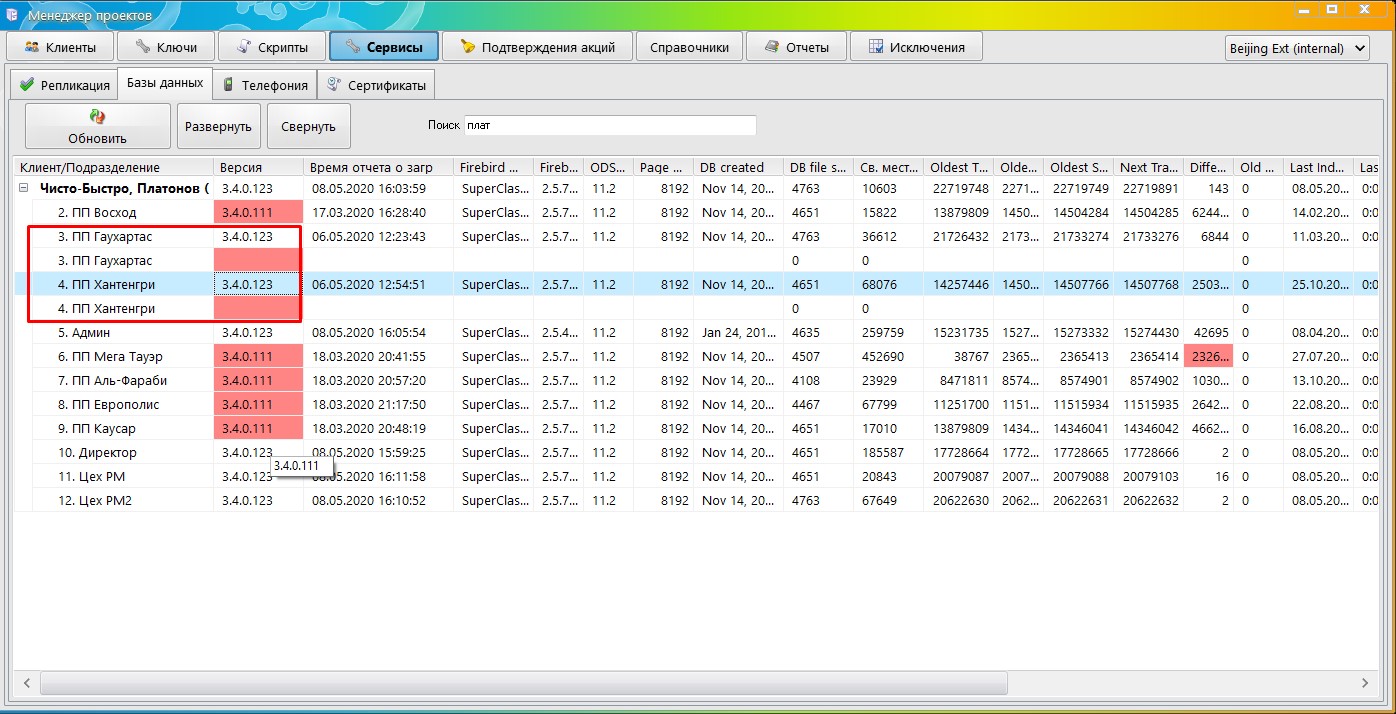This screenshot has width=1396, height=714.
Task: Select the 11. Цех РМ row
Action: [x=696, y=476]
